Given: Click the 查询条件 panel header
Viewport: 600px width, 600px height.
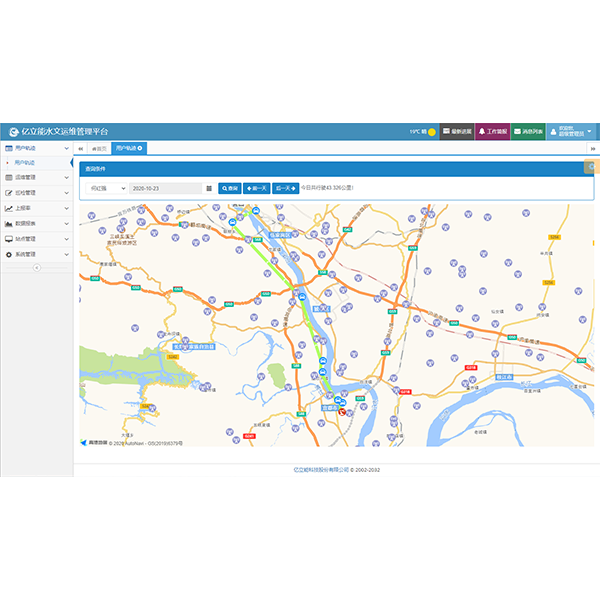Looking at the screenshot, I should (x=337, y=169).
